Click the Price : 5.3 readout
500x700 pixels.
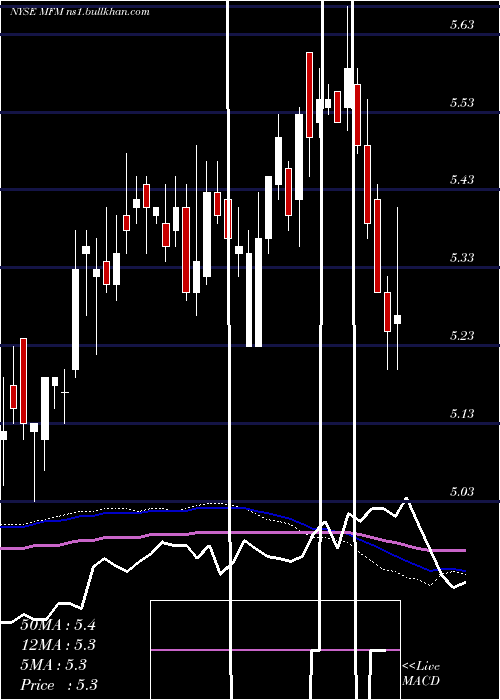click(59, 685)
